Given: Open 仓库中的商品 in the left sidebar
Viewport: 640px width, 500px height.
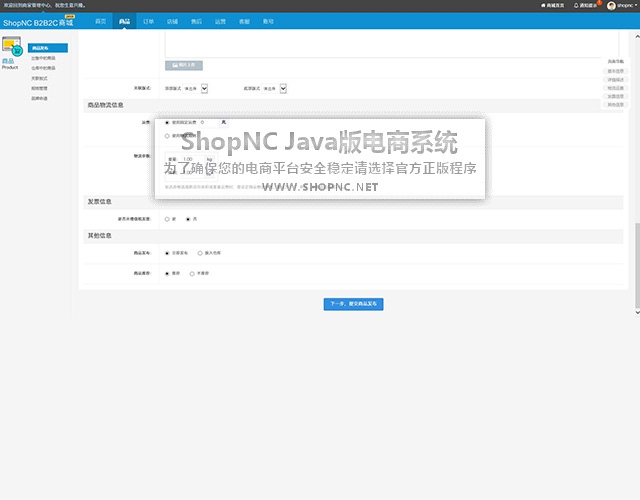Looking at the screenshot, I should tap(43, 68).
